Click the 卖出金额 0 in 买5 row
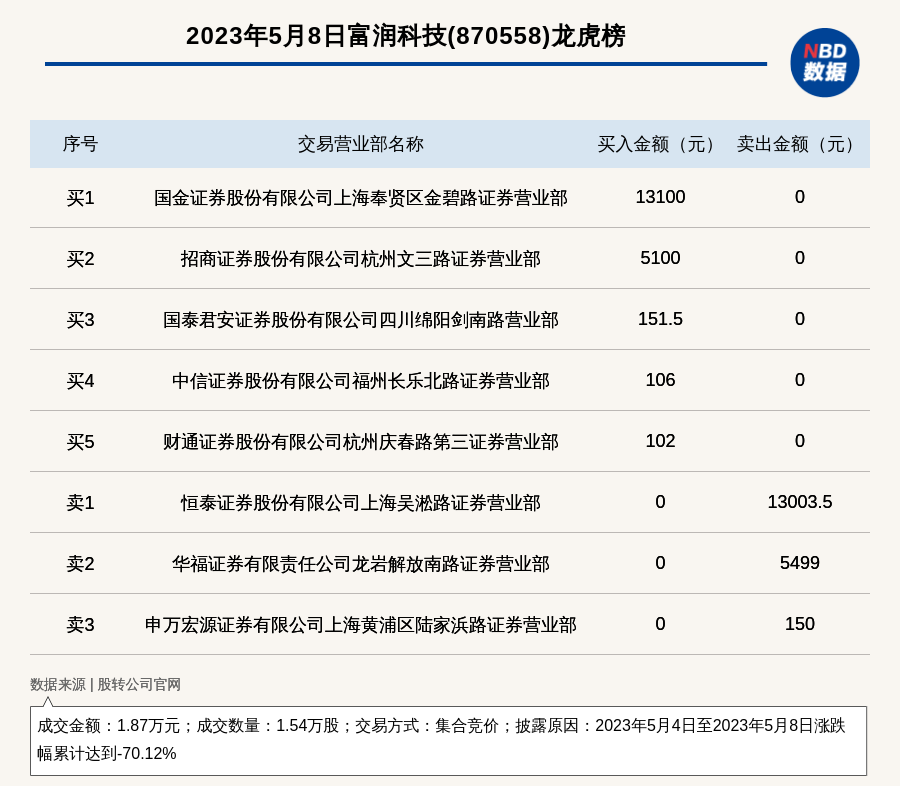The height and width of the screenshot is (786, 900). coord(800,440)
